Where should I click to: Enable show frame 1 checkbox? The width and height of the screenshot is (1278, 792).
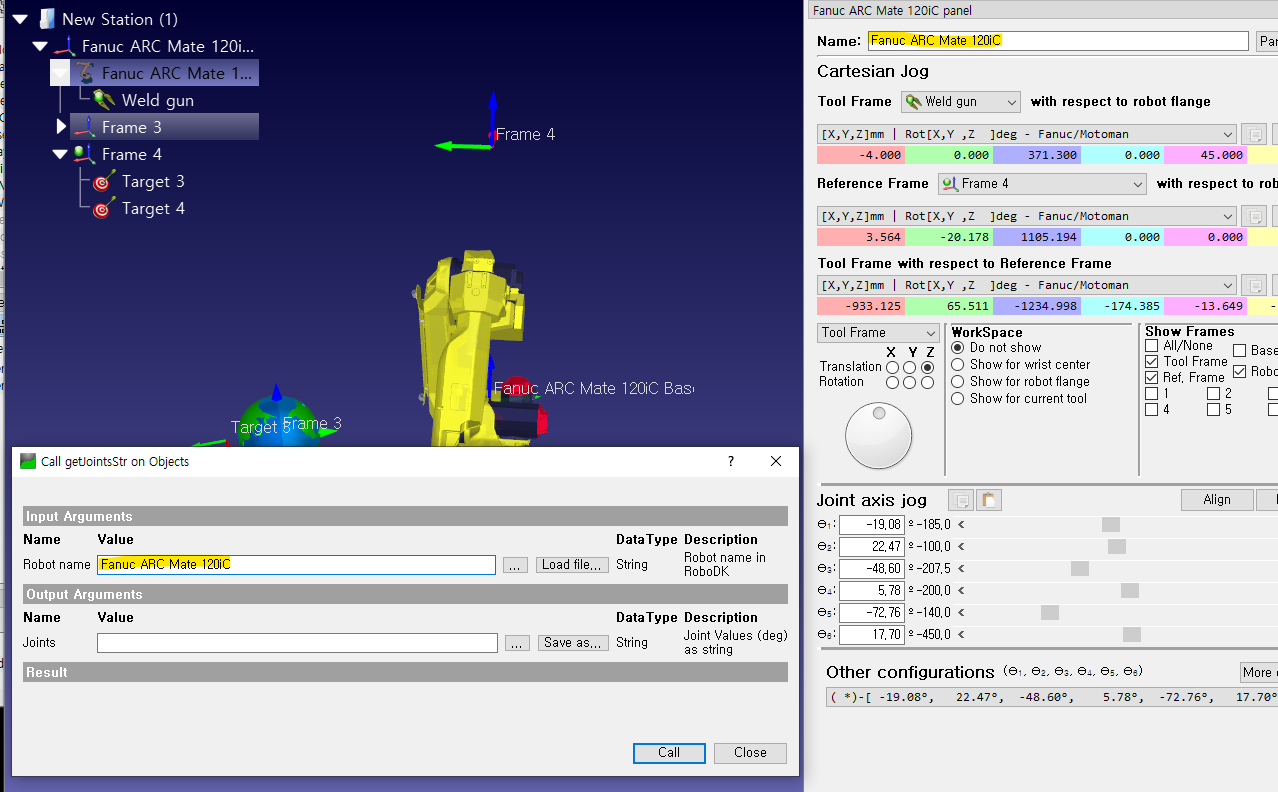tap(1151, 393)
